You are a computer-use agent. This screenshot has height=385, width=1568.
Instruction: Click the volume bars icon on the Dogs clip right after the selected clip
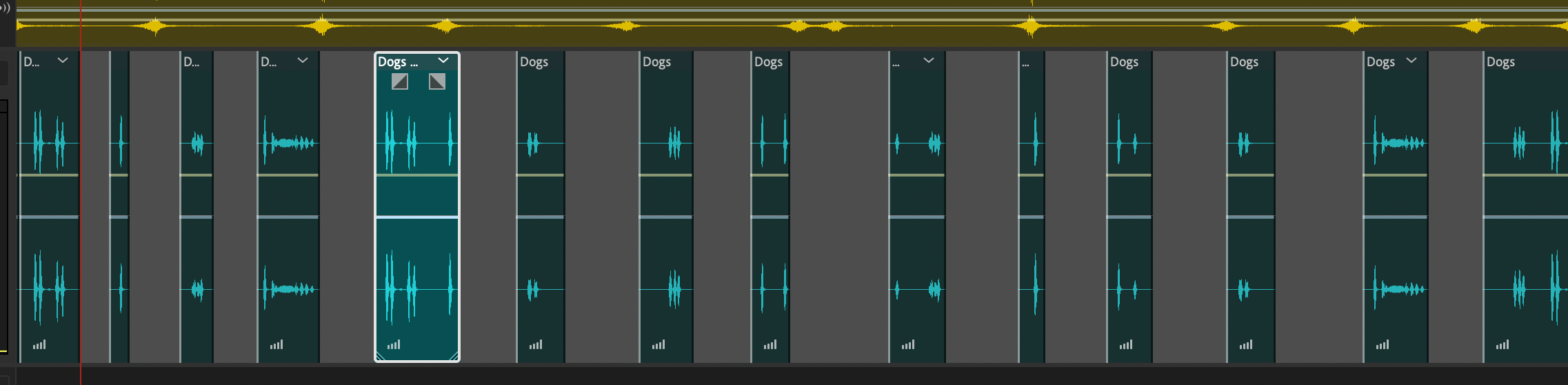[x=536, y=344]
